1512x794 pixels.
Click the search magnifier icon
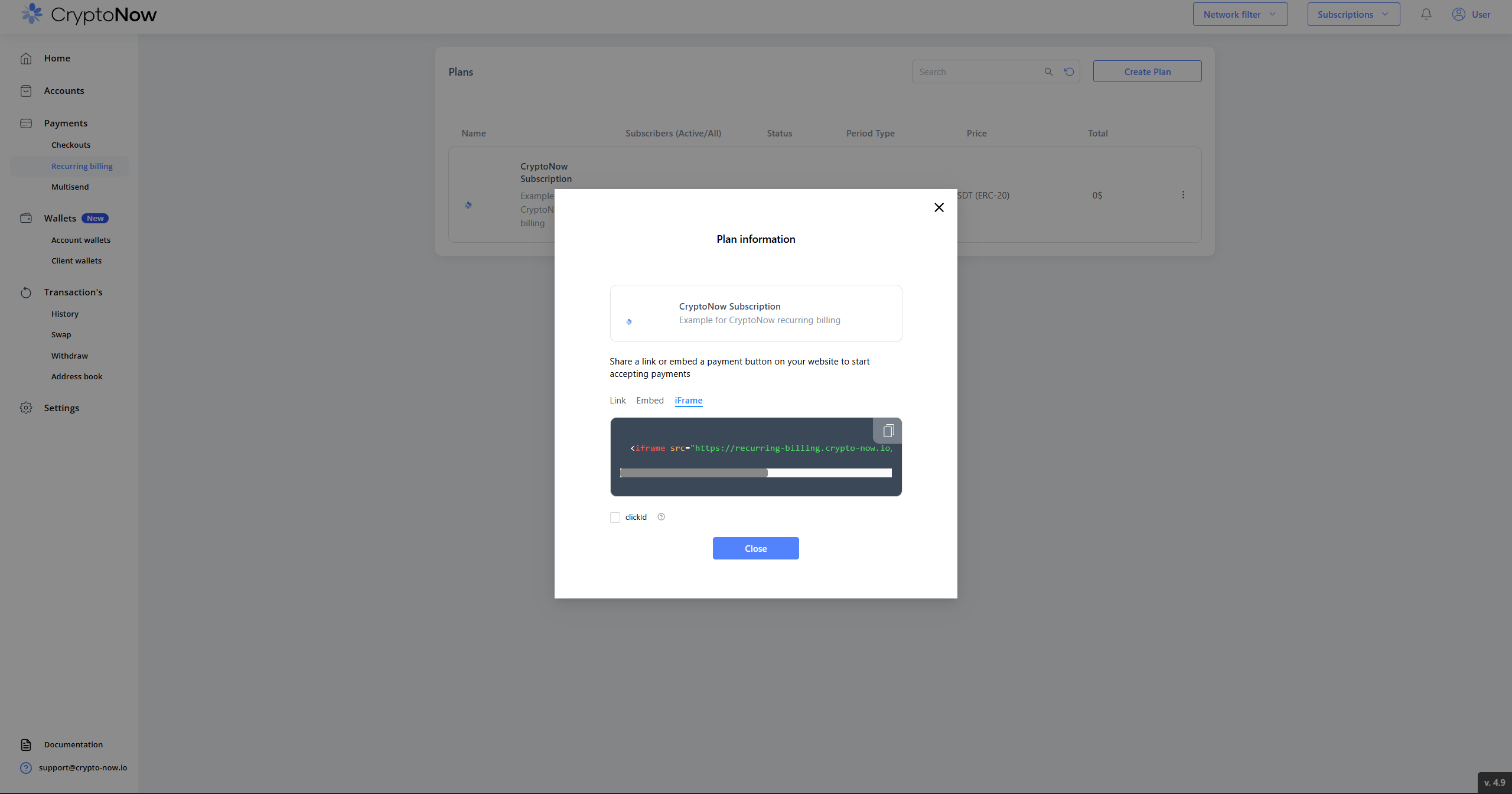point(1048,71)
